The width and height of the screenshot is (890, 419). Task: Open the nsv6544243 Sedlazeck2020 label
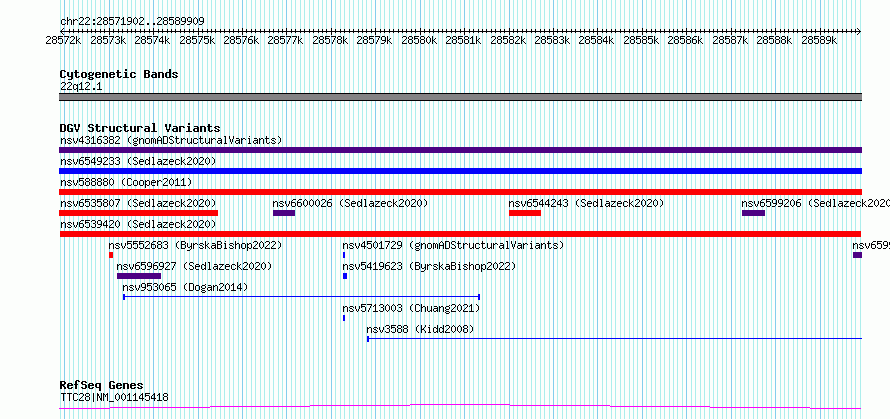pos(586,203)
